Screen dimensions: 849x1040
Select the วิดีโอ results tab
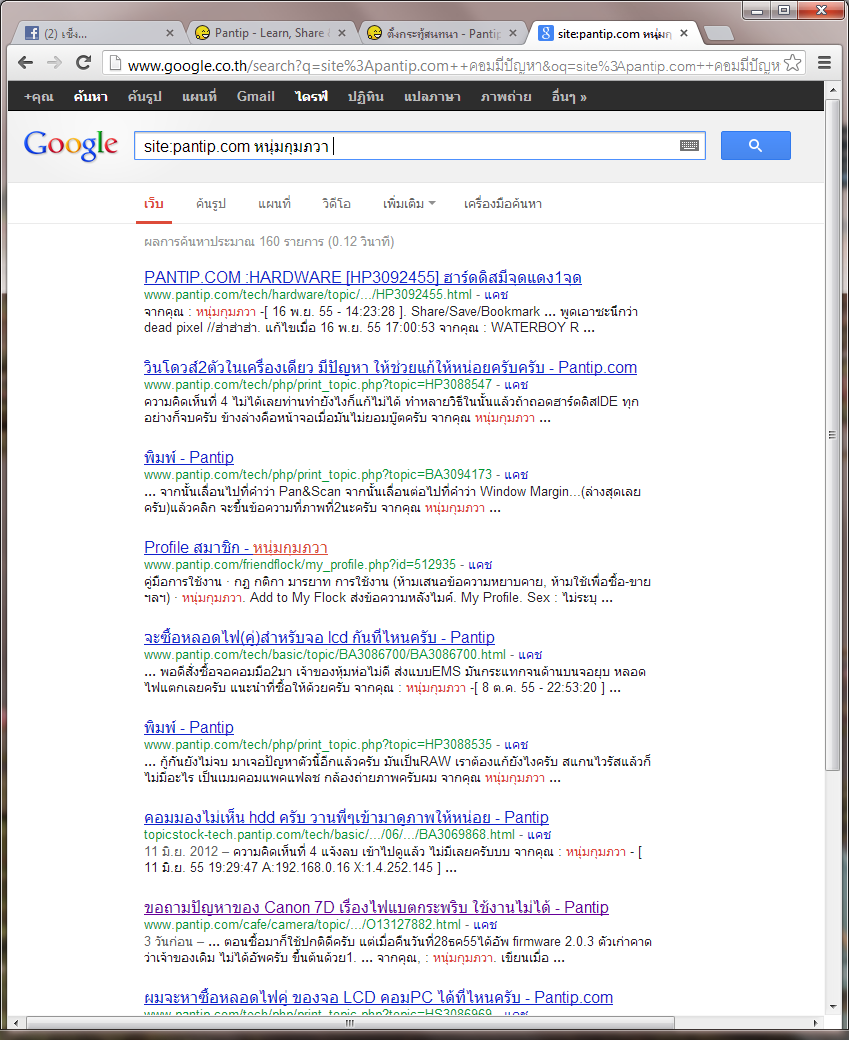[x=336, y=204]
